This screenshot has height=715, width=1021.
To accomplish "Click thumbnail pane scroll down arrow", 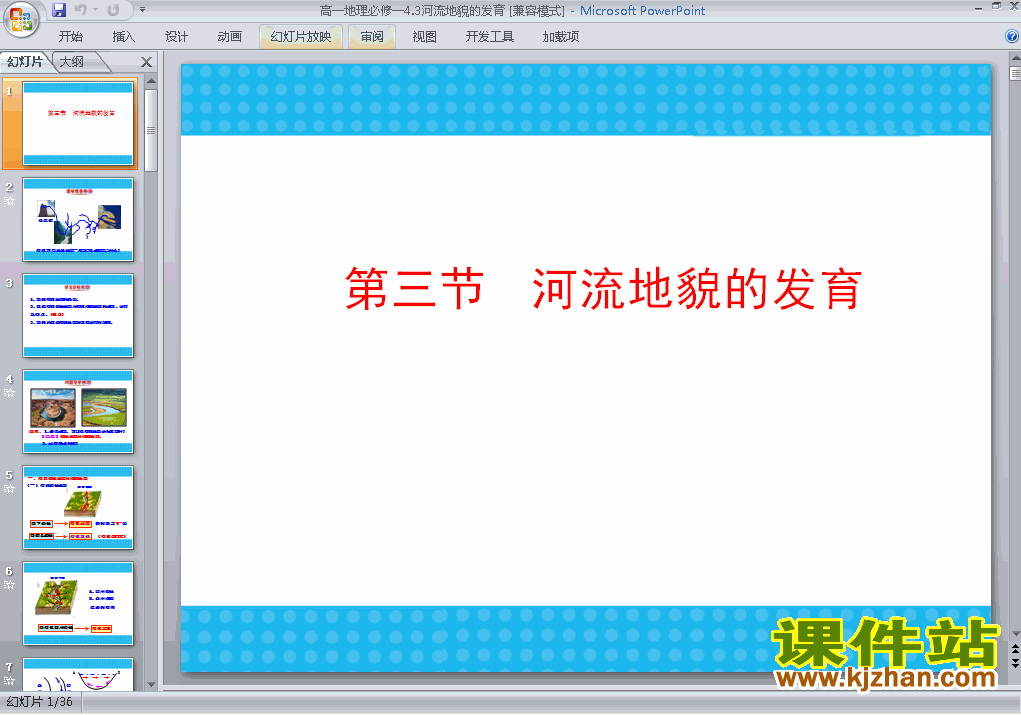I will pos(151,684).
